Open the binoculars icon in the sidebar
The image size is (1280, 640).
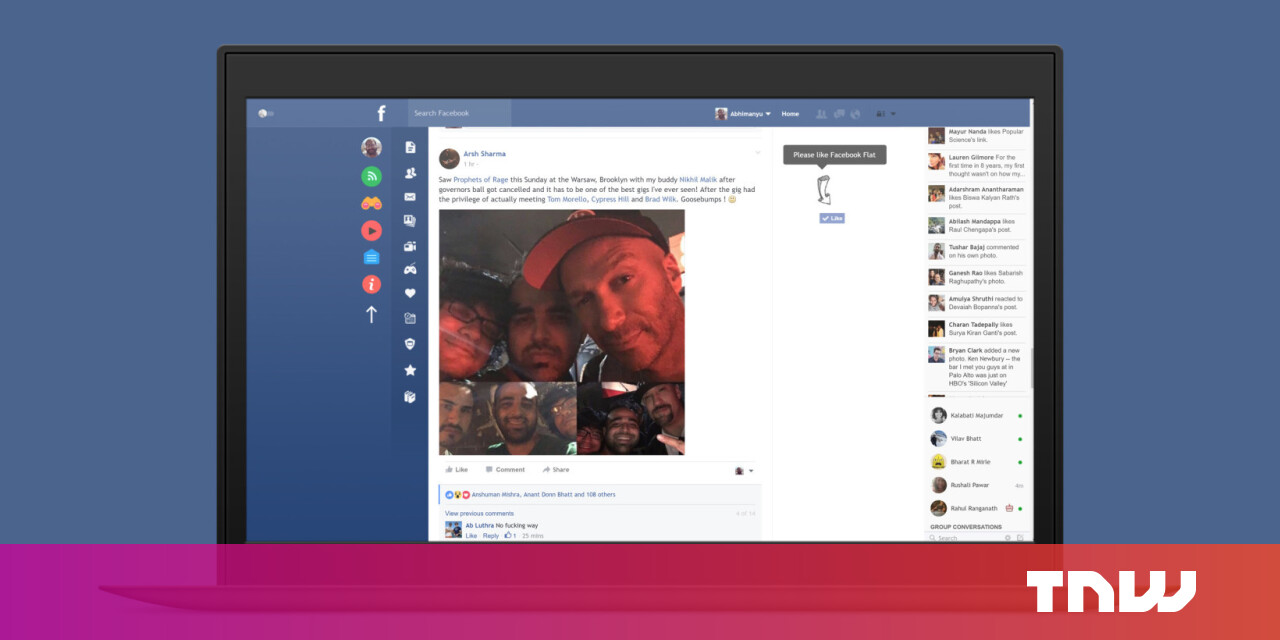click(x=371, y=203)
